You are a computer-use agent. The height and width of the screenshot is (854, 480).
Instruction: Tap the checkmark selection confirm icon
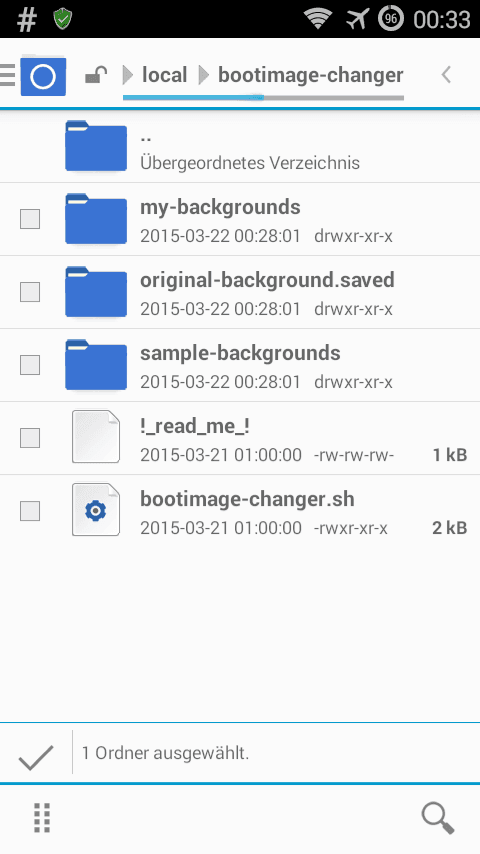[x=36, y=757]
